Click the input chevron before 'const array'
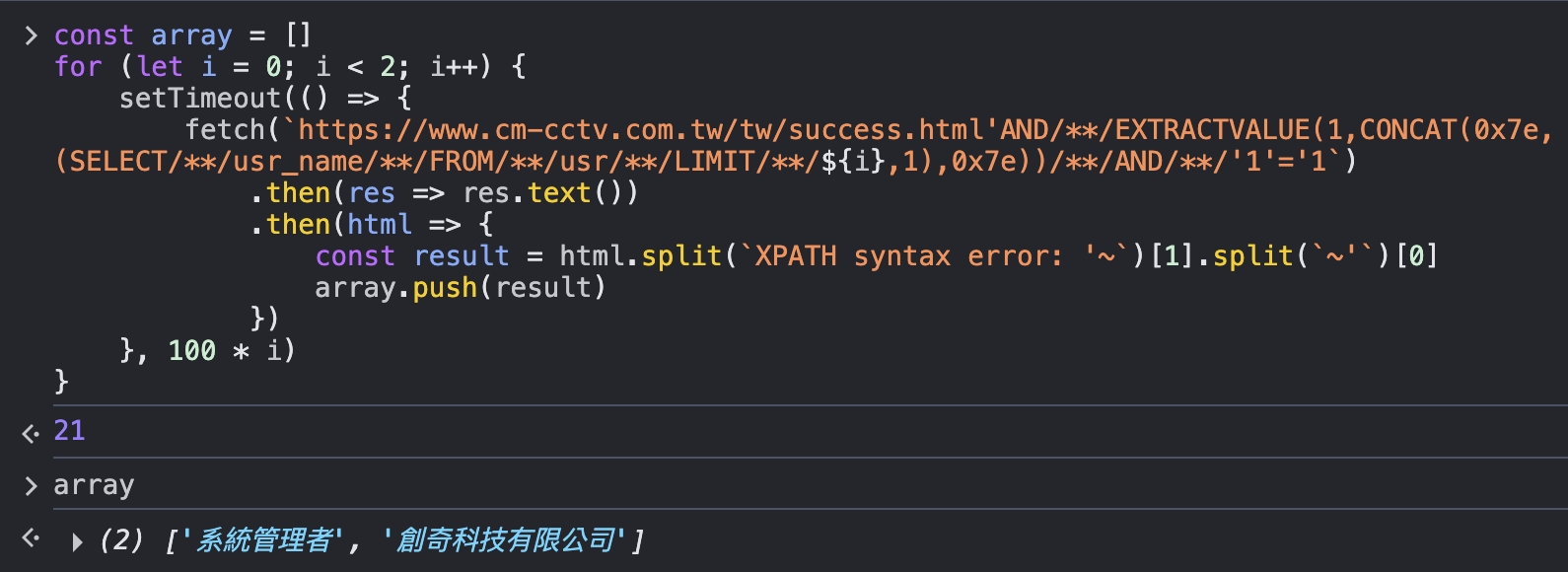Image resolution: width=1568 pixels, height=572 pixels. tap(31, 36)
